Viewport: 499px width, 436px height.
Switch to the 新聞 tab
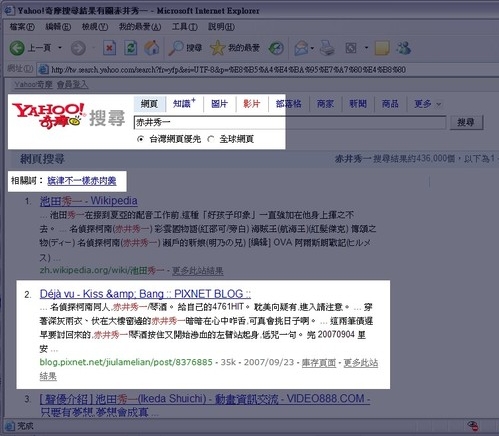[x=358, y=104]
